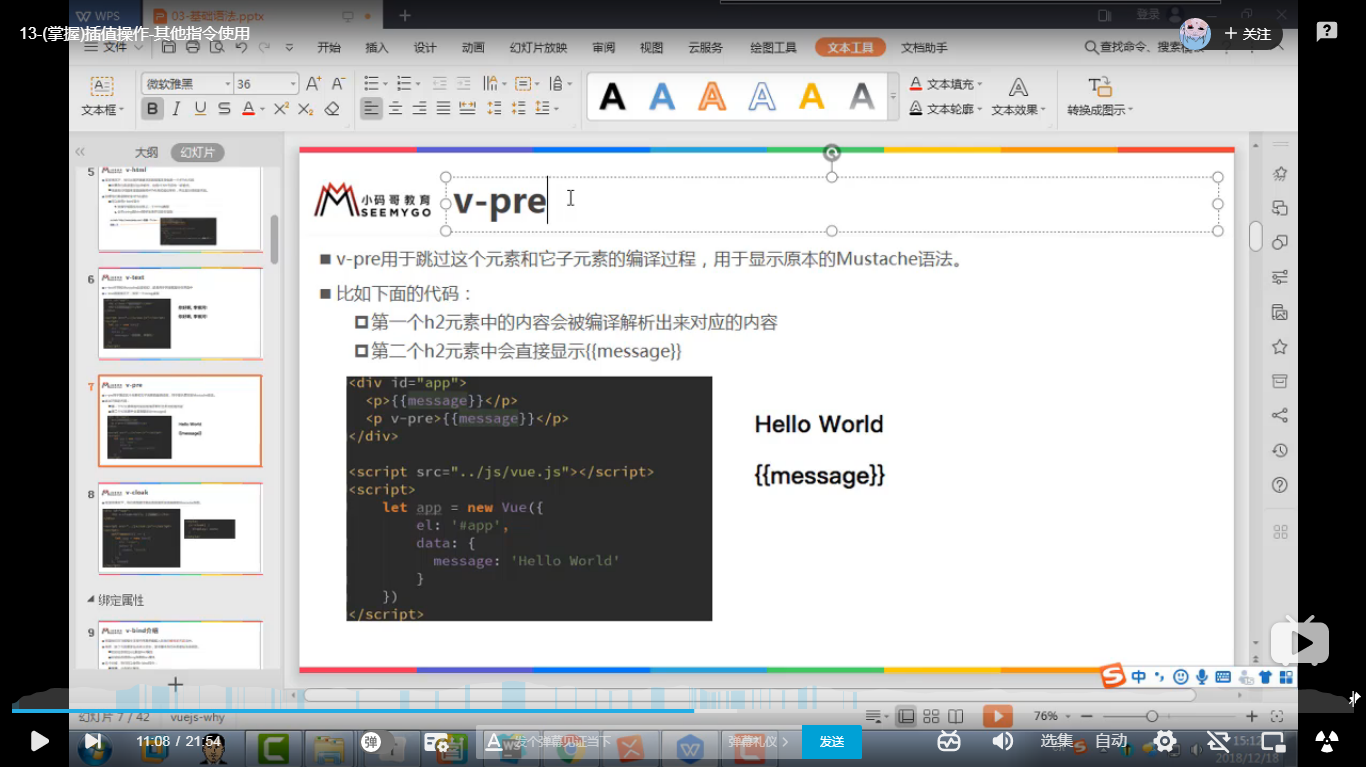The height and width of the screenshot is (767, 1366).
Task: Toggle Strikethrough formatting
Action: pyautogui.click(x=224, y=109)
